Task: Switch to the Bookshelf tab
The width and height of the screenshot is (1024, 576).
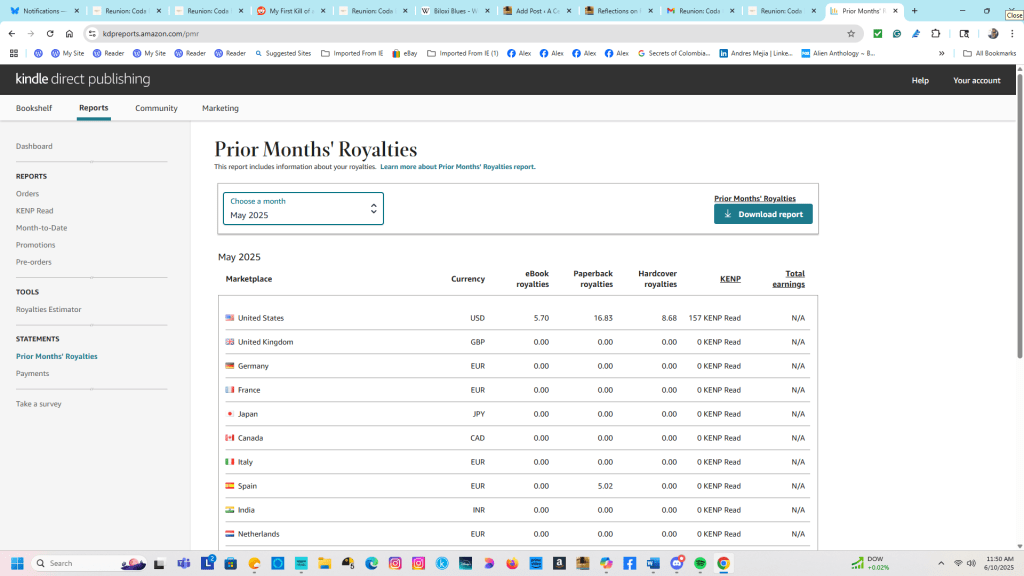Action: [x=34, y=108]
